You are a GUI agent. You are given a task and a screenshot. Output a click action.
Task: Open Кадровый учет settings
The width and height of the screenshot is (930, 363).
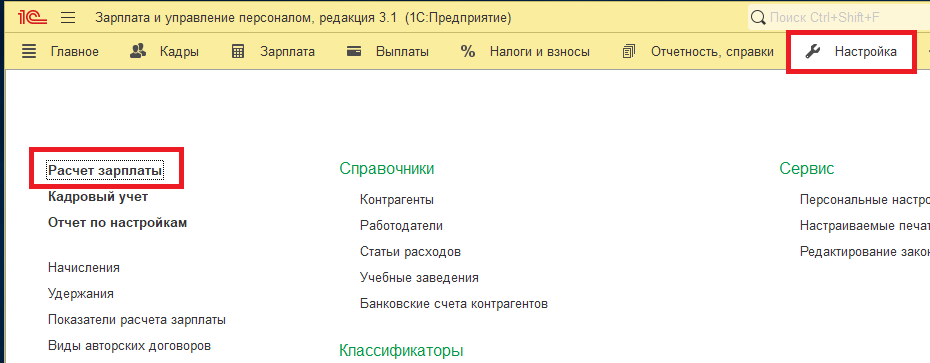[x=98, y=196]
